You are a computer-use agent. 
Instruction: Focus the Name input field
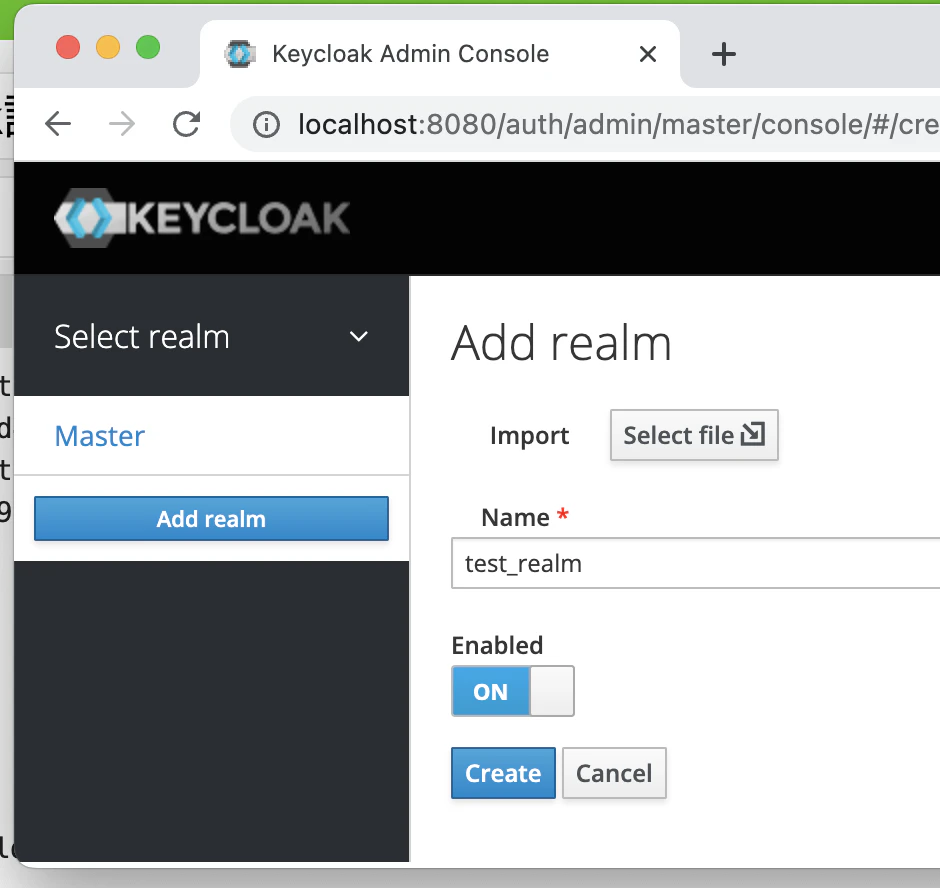pos(695,564)
